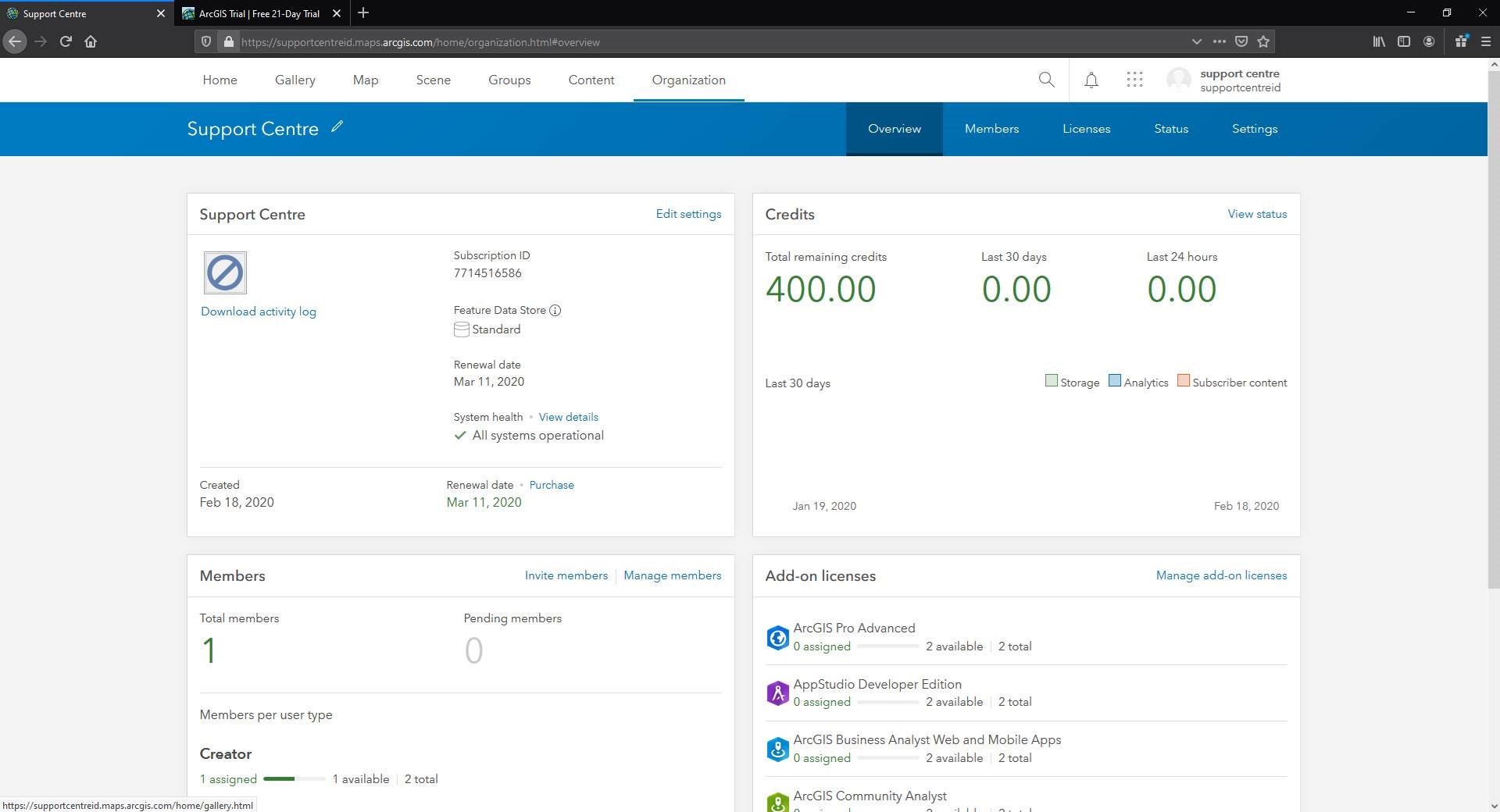Open the search magnifier in the ArcGIS header
This screenshot has width=1500, height=812.
(1046, 80)
